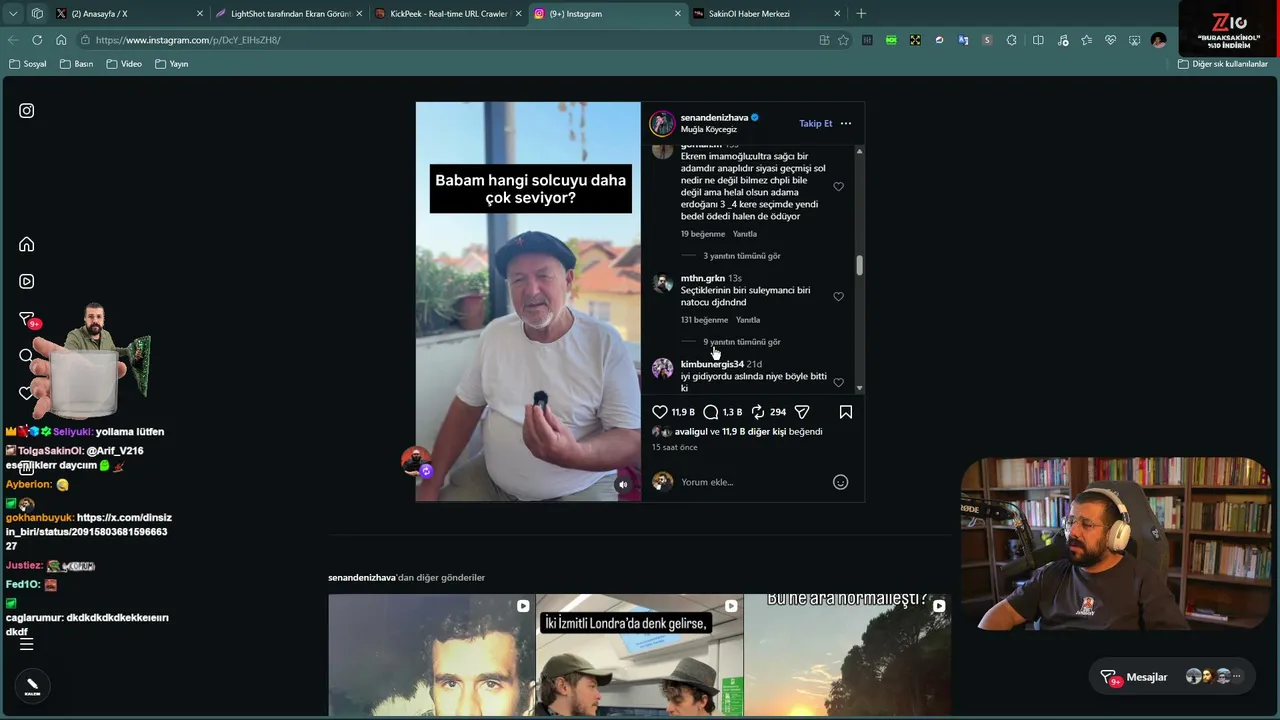Open the emoji picker in comment box

tap(841, 482)
